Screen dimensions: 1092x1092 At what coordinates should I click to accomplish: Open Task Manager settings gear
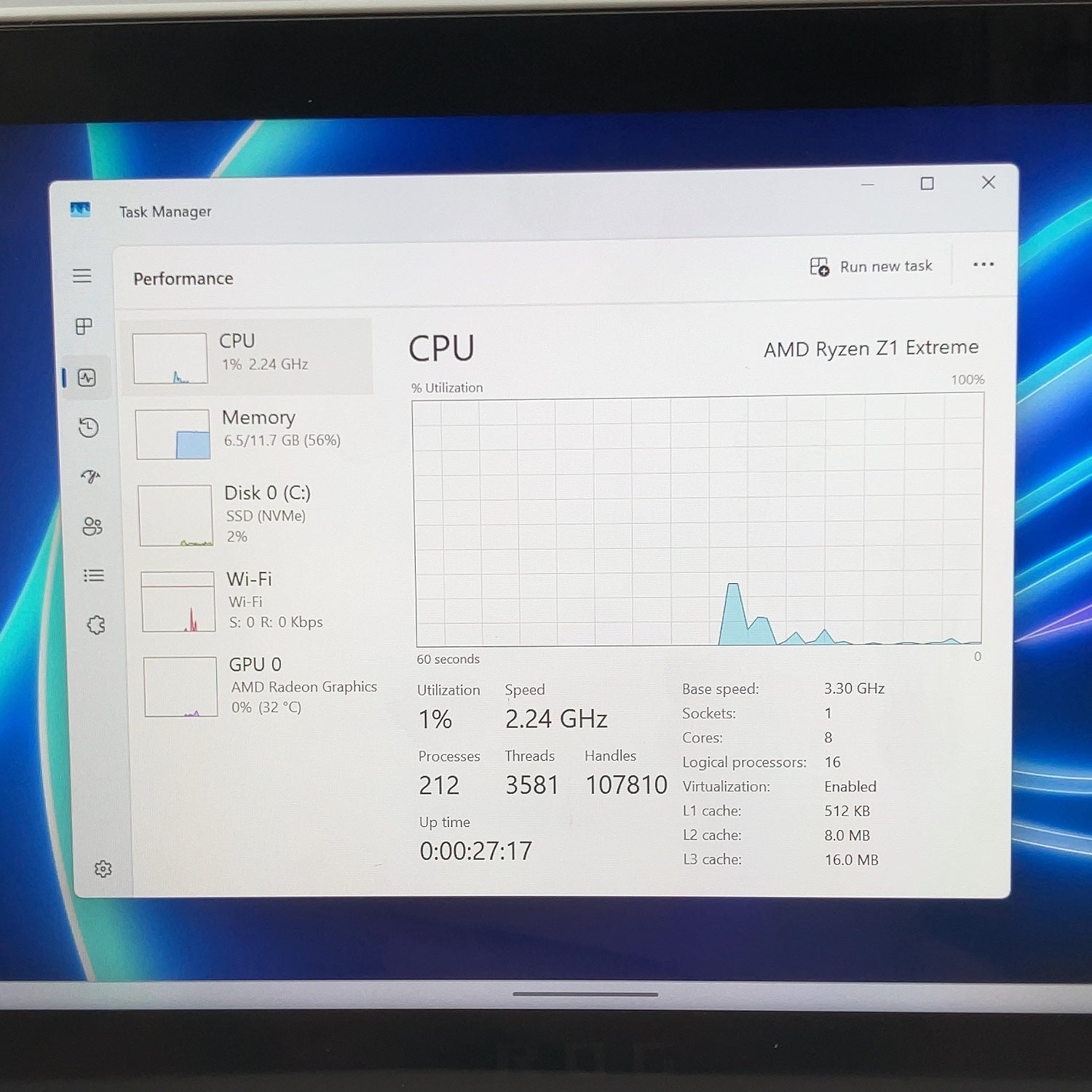pyautogui.click(x=103, y=869)
